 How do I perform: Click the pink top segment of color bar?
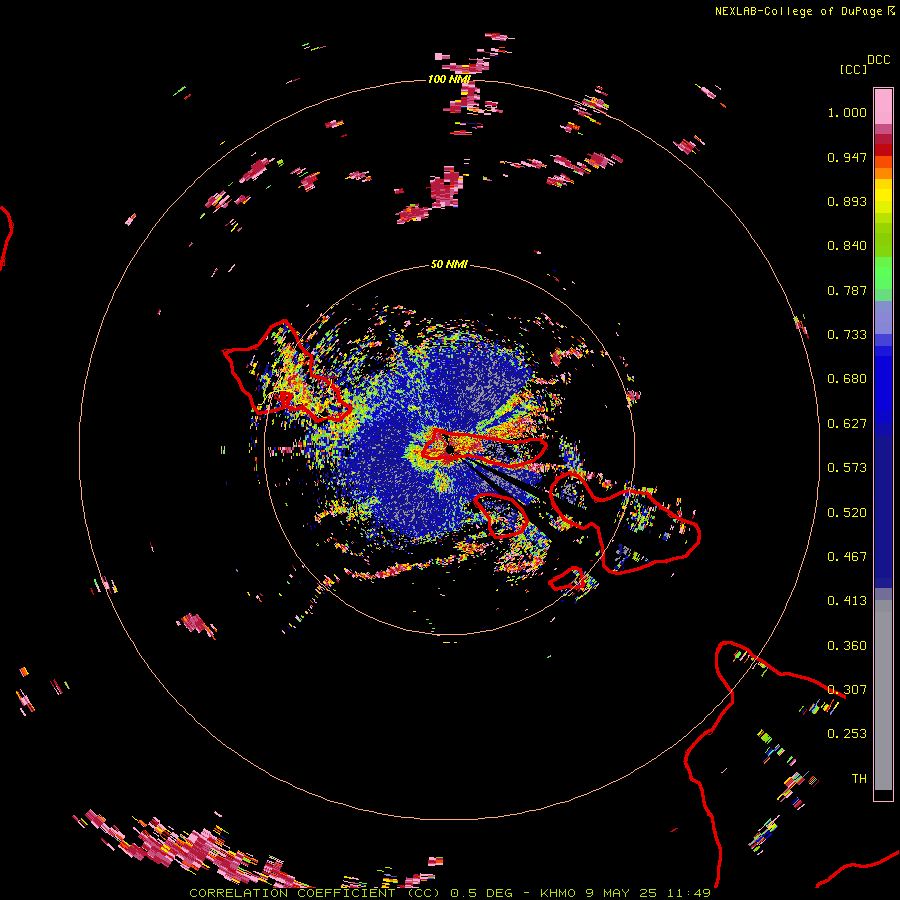tap(883, 106)
